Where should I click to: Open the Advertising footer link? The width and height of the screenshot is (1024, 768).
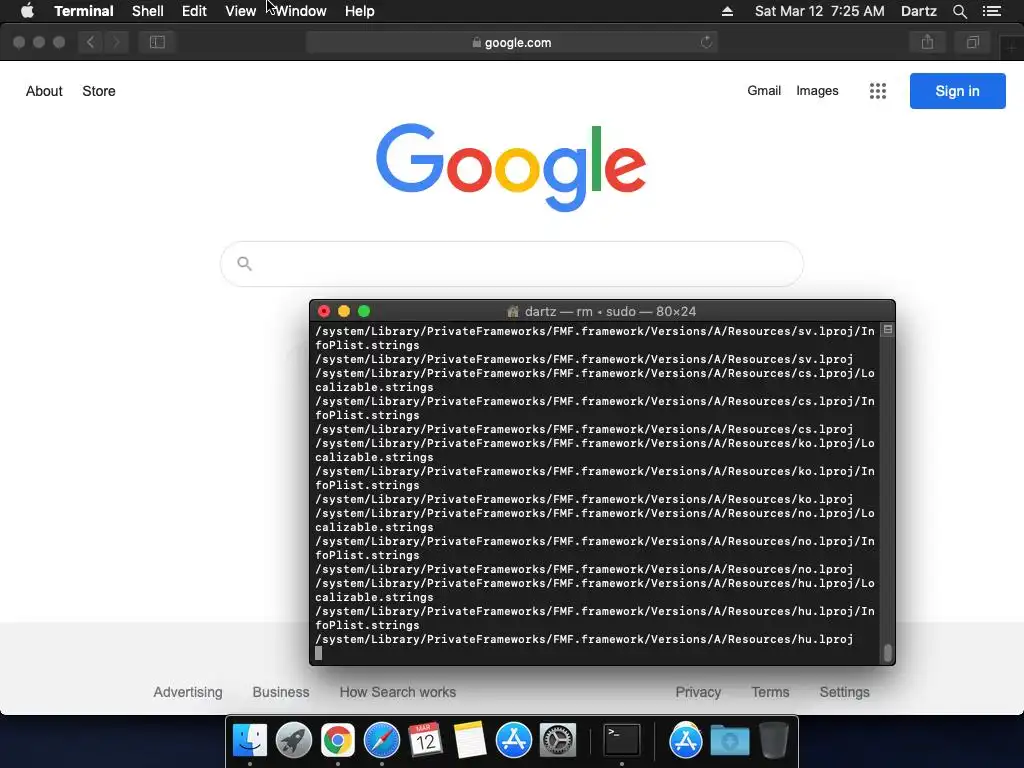click(188, 692)
